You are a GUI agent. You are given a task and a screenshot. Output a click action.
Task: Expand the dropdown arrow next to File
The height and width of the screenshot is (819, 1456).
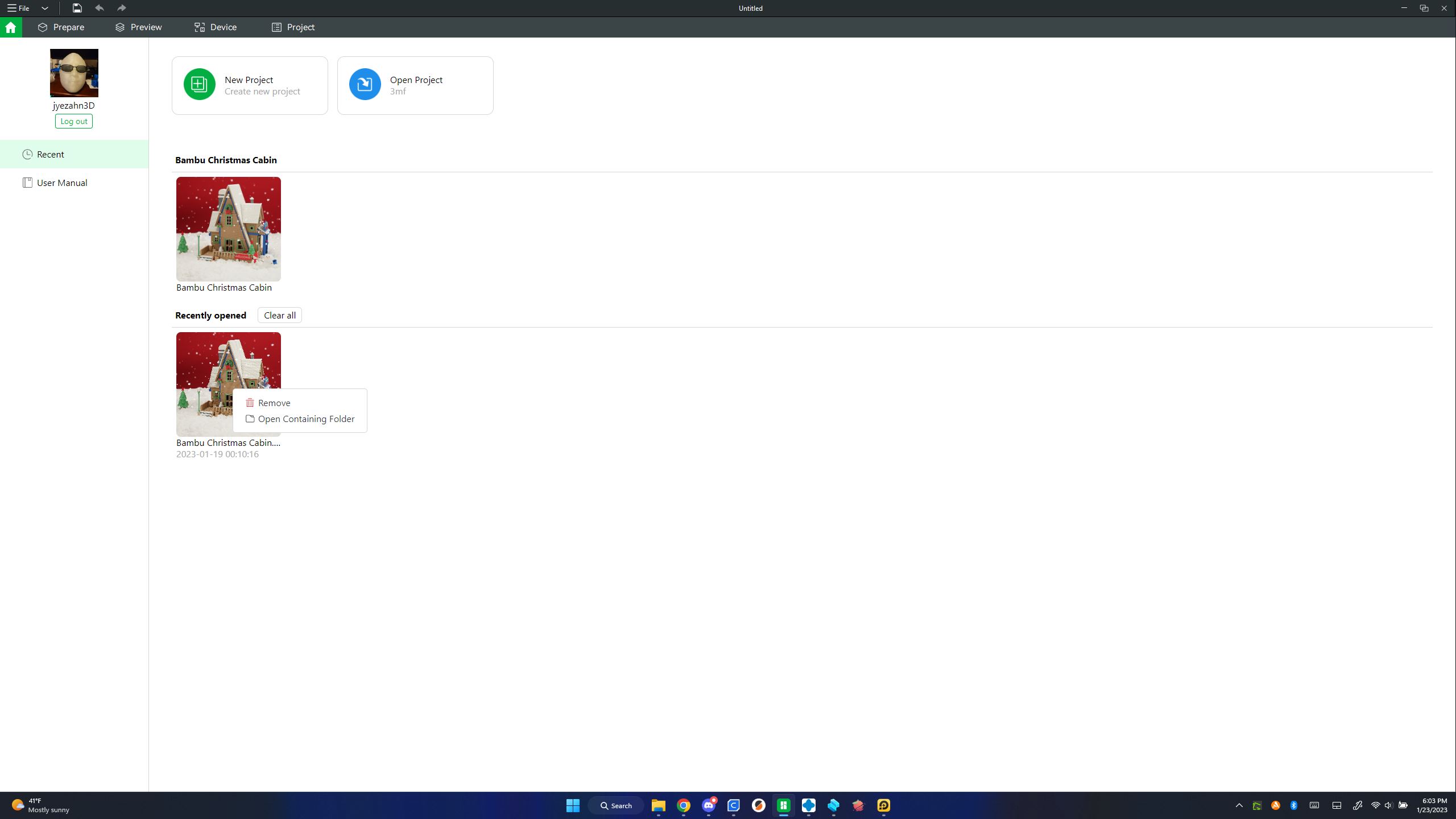[x=45, y=9]
